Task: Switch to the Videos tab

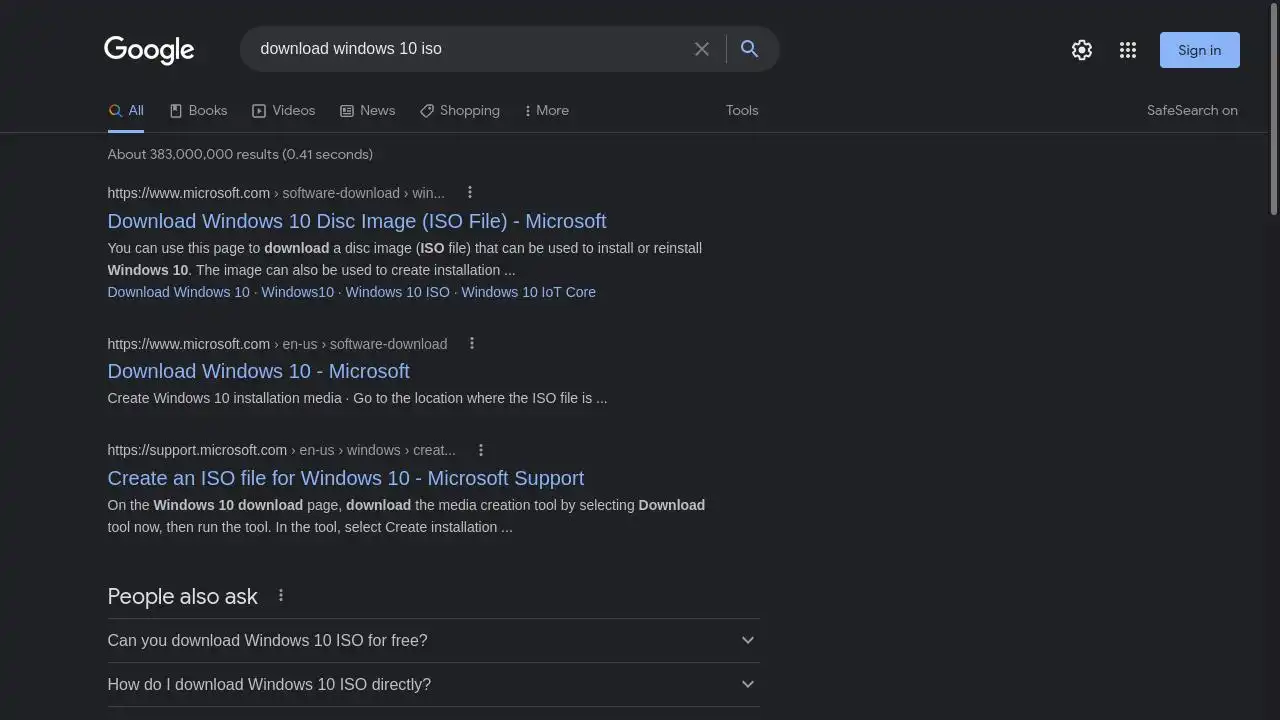Action: pos(284,111)
